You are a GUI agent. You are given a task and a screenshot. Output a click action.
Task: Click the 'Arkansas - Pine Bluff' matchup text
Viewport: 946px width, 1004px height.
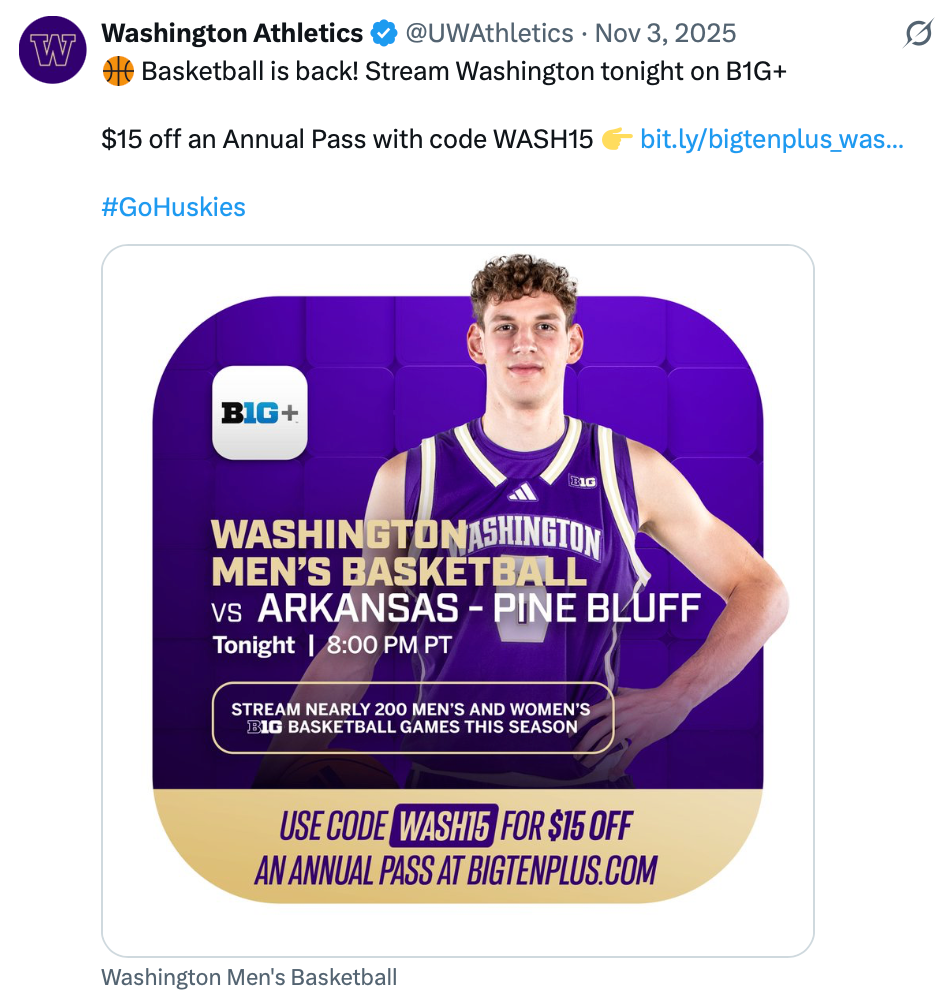[479, 607]
